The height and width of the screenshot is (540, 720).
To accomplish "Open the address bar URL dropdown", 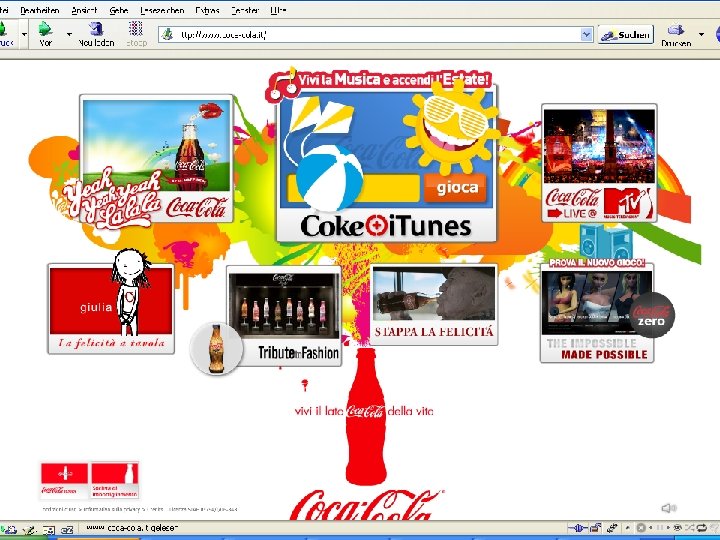I will [x=586, y=34].
